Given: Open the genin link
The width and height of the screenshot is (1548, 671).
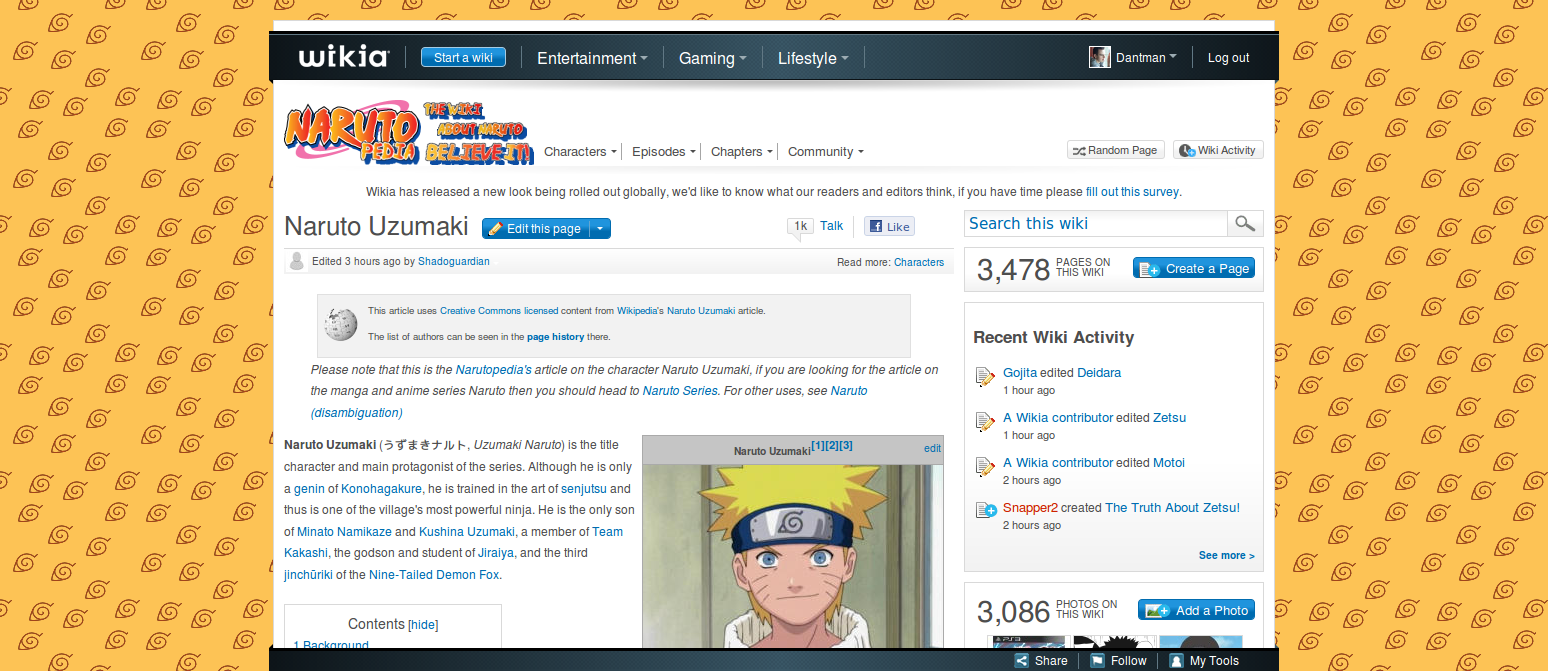Looking at the screenshot, I should pos(309,489).
